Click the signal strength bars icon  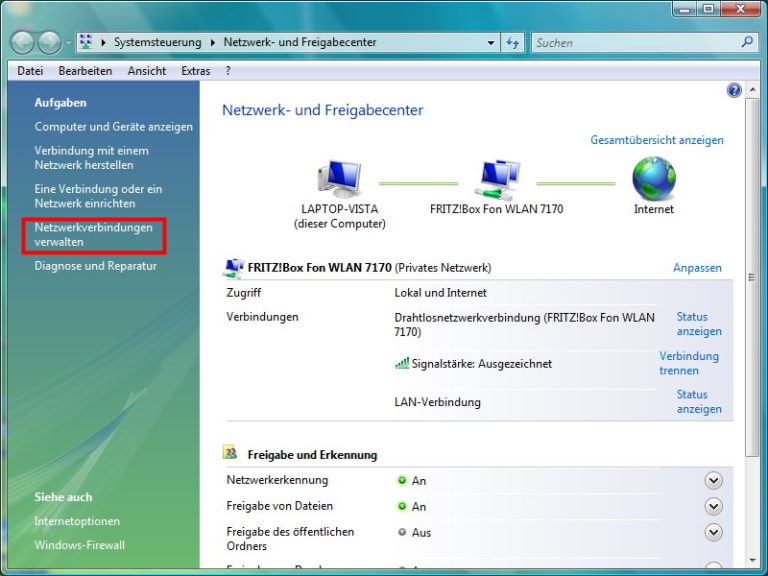click(x=402, y=363)
